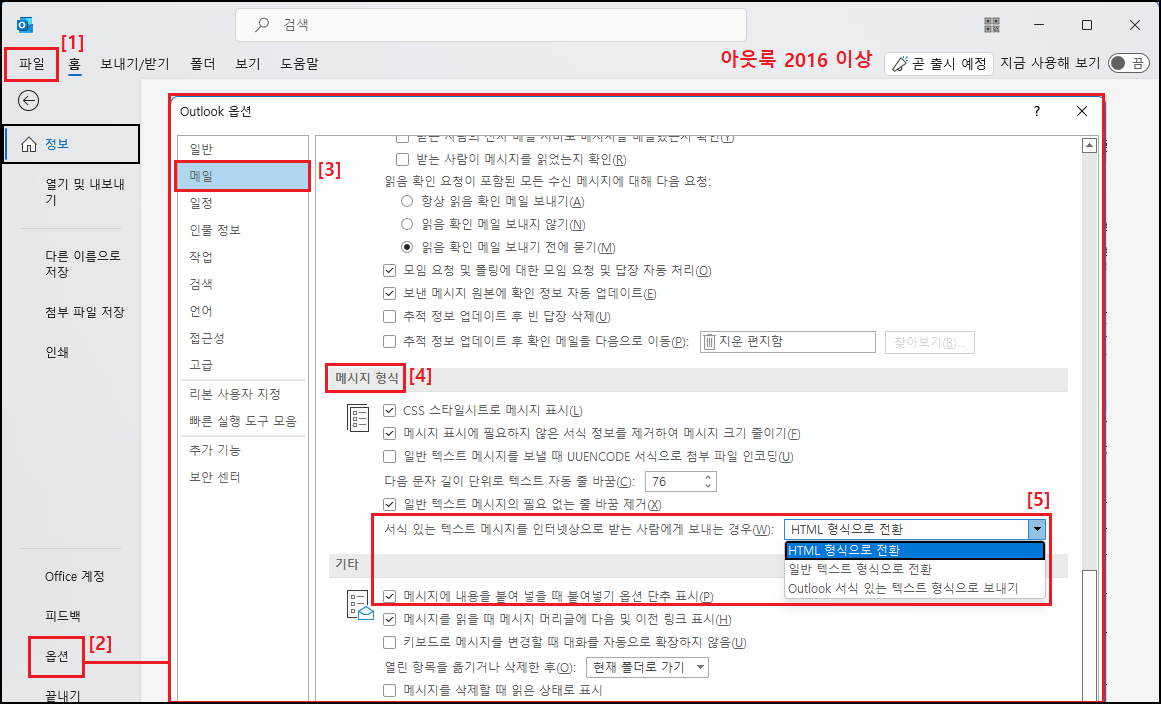Click the home icon beside 정보
Screen dimensions: 1161x704
coord(28,144)
